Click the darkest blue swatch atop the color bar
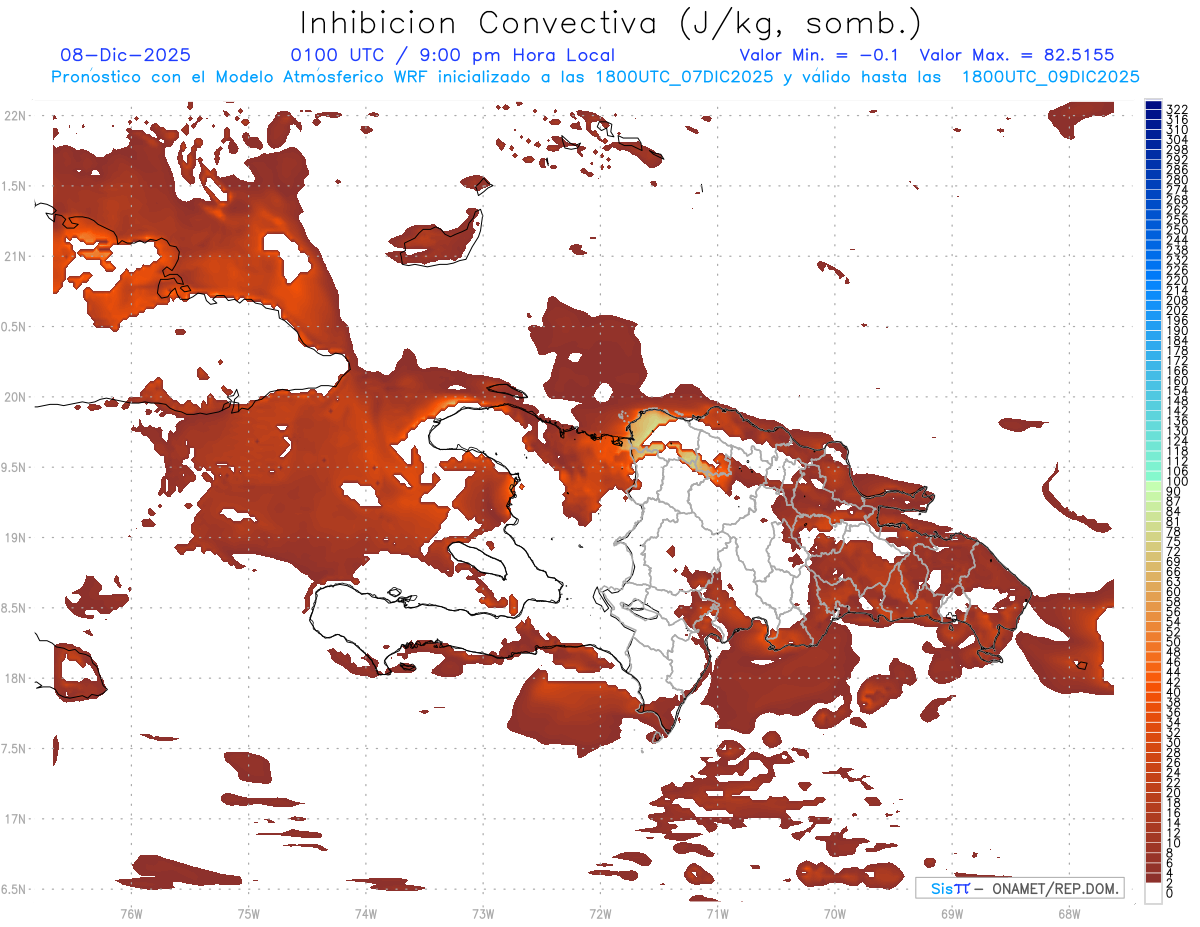 (1153, 105)
